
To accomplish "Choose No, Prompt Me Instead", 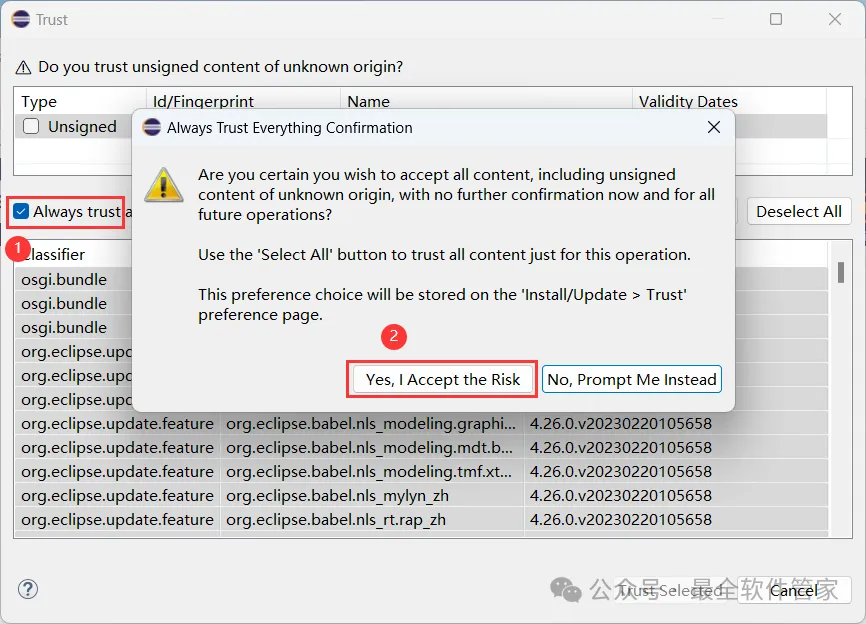I will pos(632,379).
